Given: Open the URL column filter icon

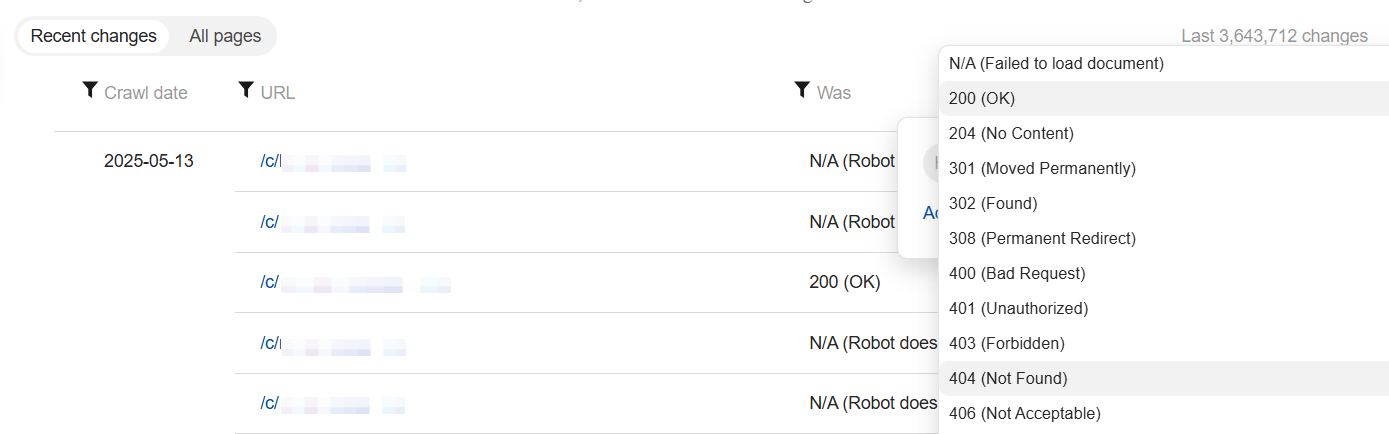Looking at the screenshot, I should pyautogui.click(x=246, y=91).
